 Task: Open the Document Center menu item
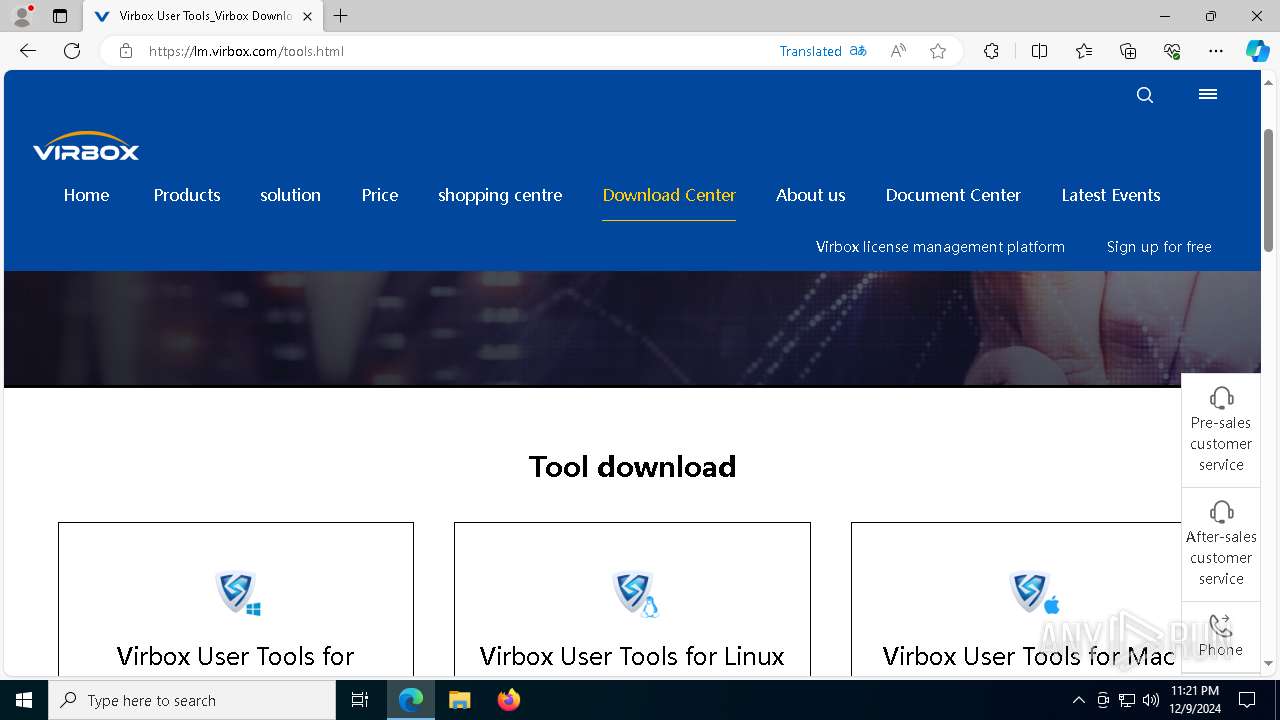[953, 195]
